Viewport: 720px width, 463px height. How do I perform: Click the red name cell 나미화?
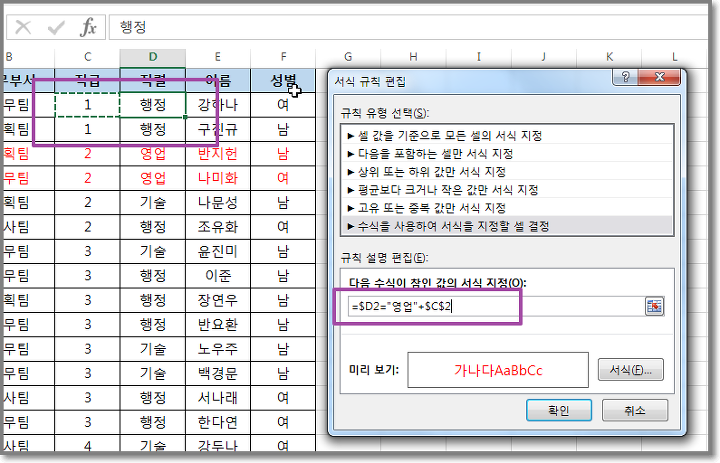click(218, 178)
